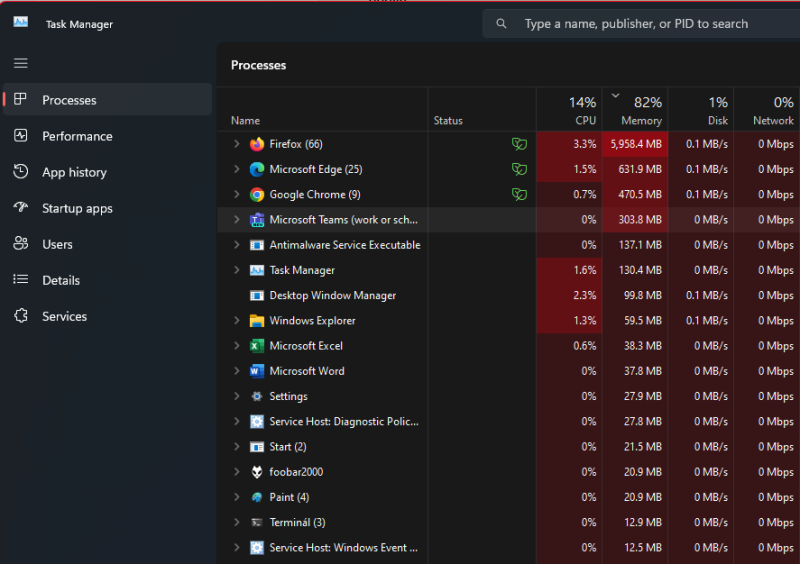Expand the Terminál (3) process group
The height and width of the screenshot is (564, 800).
pos(236,522)
